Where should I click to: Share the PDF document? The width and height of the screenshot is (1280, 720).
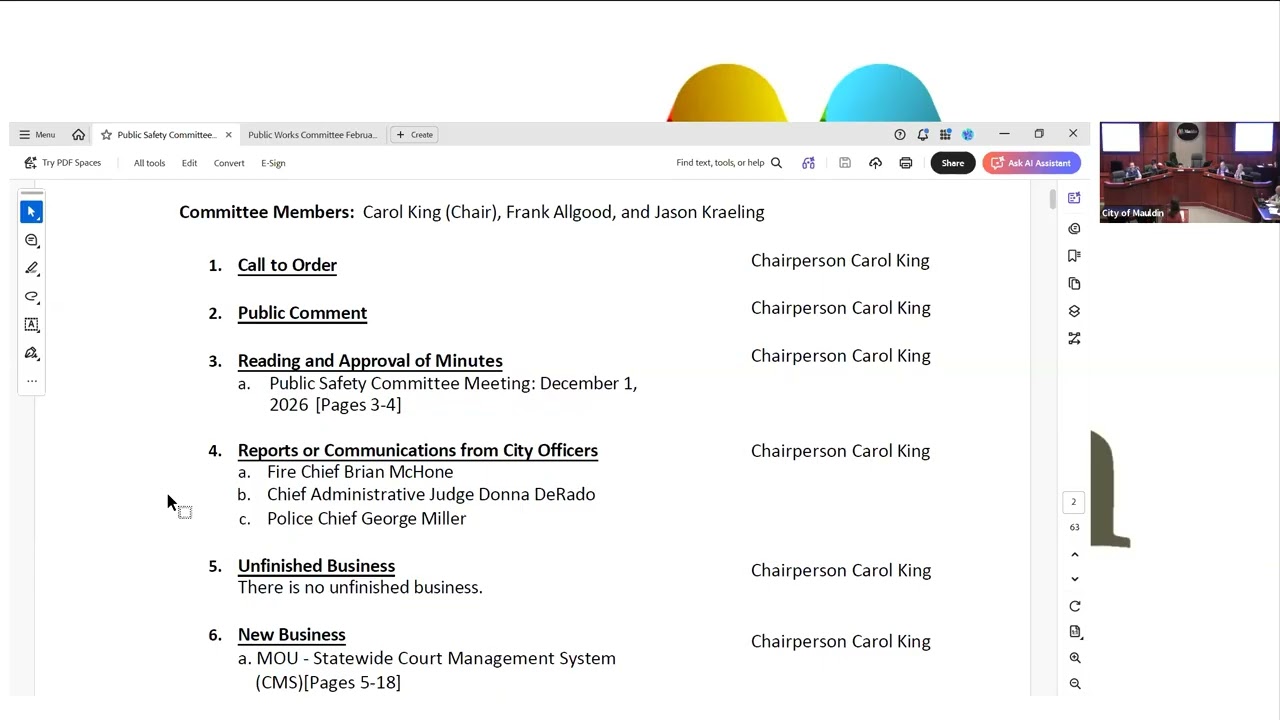[953, 163]
